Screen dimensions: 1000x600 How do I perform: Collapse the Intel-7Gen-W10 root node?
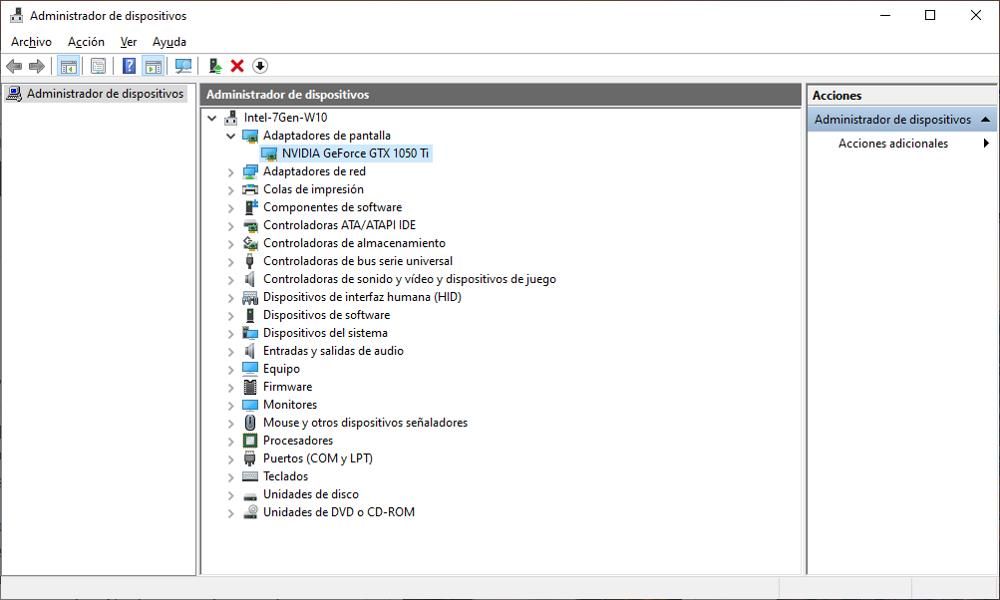[x=212, y=118]
